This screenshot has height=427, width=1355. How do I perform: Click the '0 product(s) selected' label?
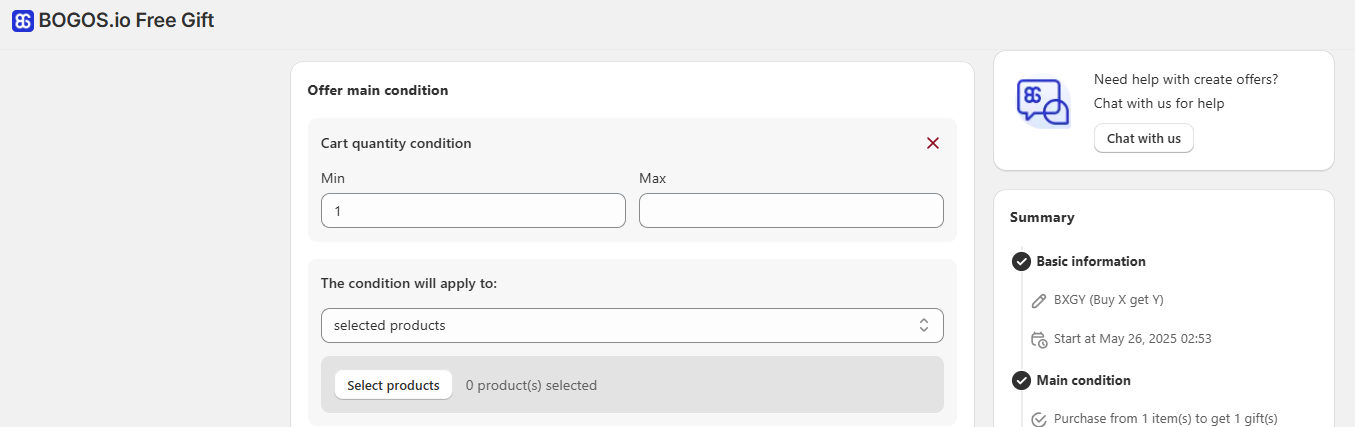click(531, 385)
